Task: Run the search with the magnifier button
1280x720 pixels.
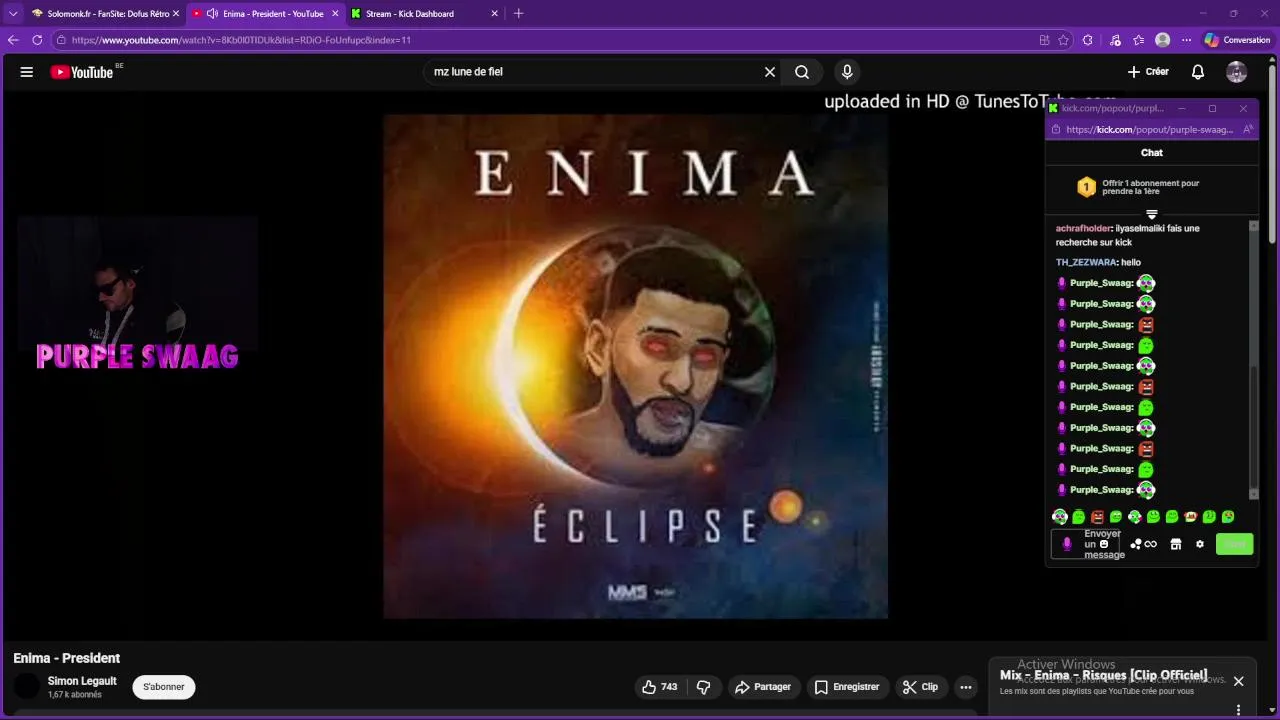Action: [x=802, y=72]
